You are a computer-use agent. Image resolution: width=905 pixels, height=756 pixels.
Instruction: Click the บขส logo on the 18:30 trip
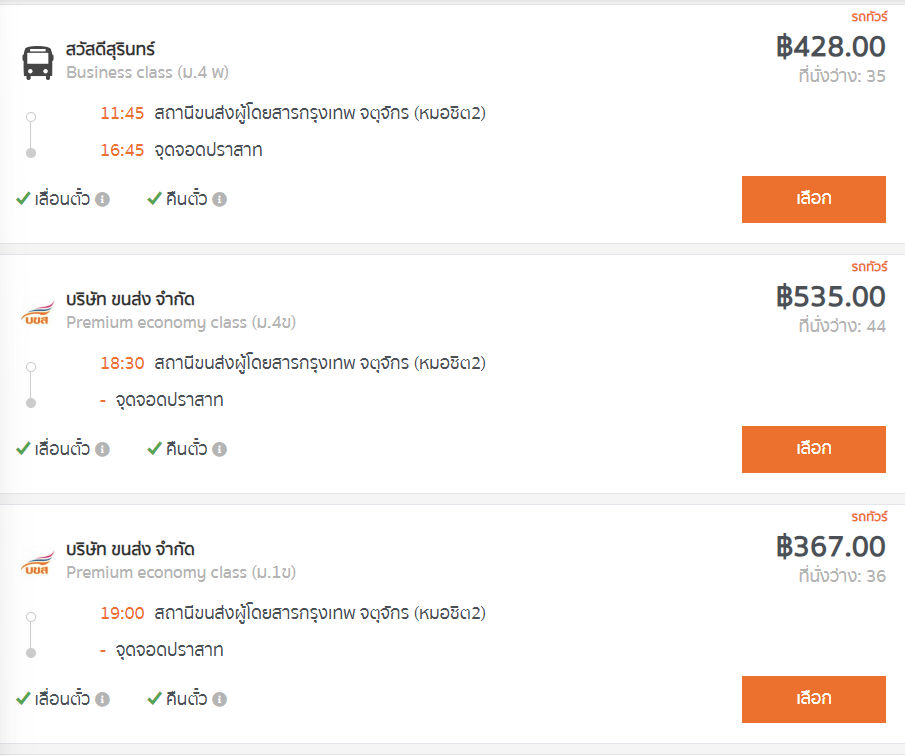pyautogui.click(x=38, y=311)
